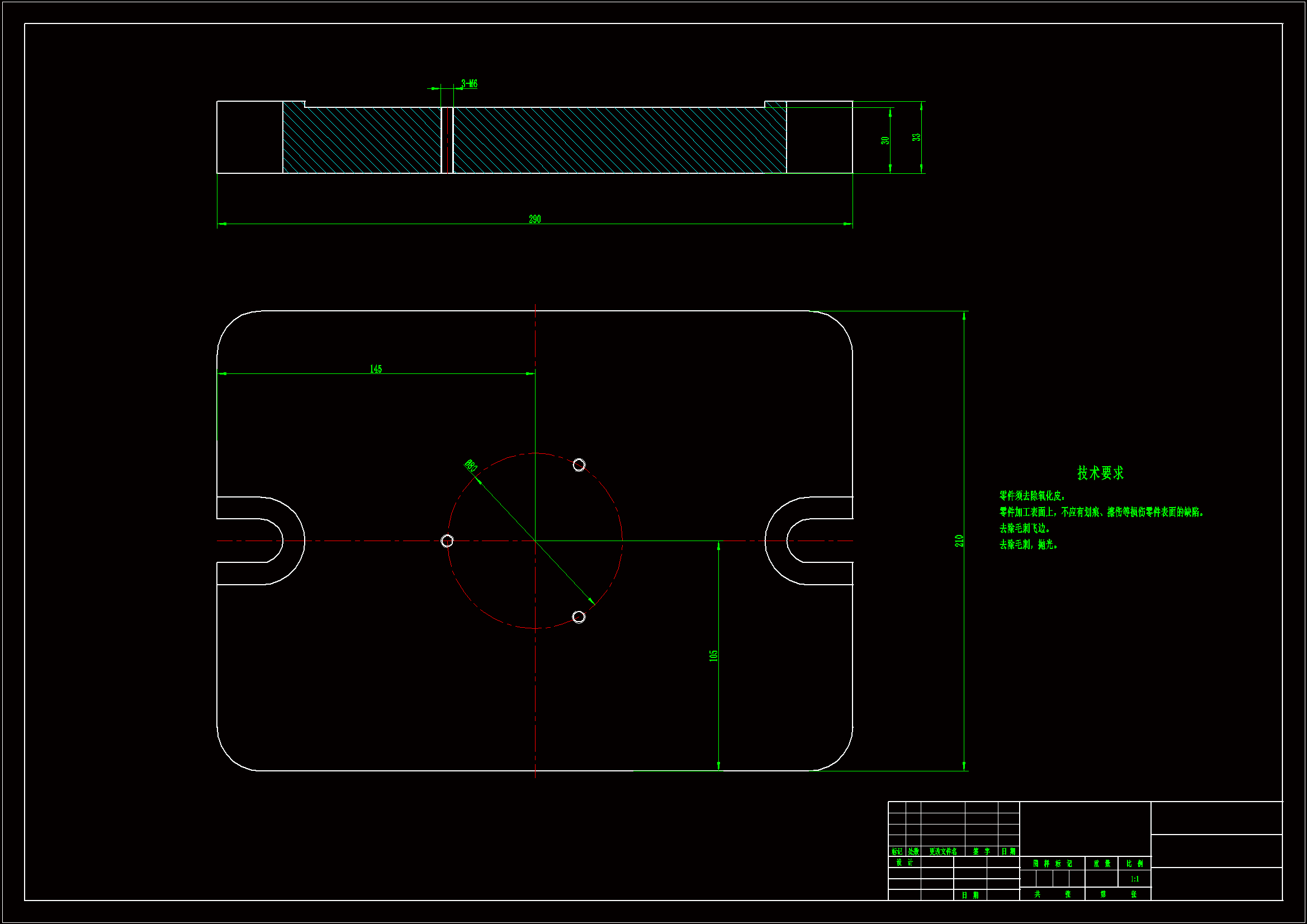Select the 比例 label cell
The width and height of the screenshot is (1307, 924).
point(1134,864)
